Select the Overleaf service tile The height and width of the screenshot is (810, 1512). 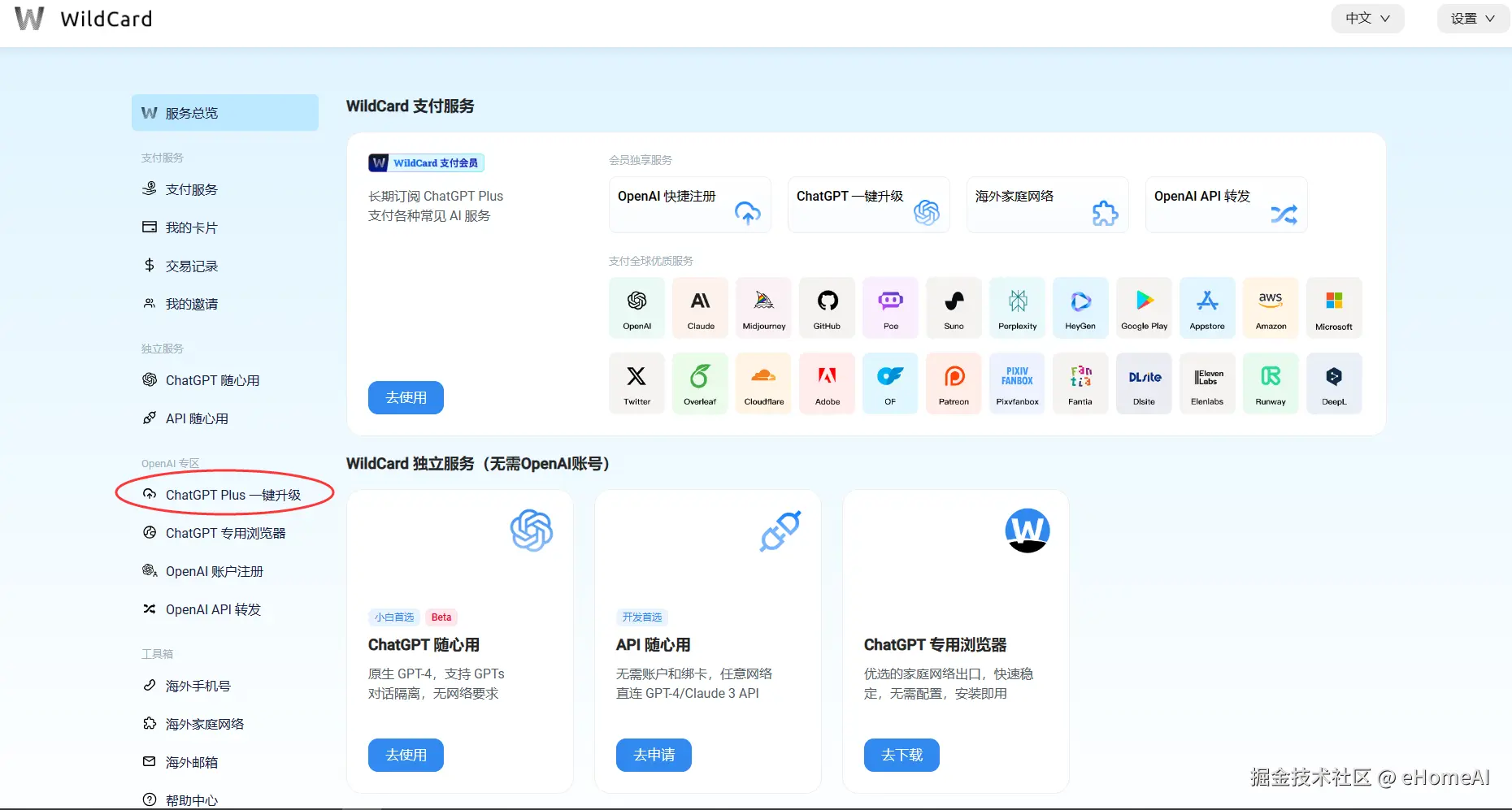pyautogui.click(x=701, y=383)
